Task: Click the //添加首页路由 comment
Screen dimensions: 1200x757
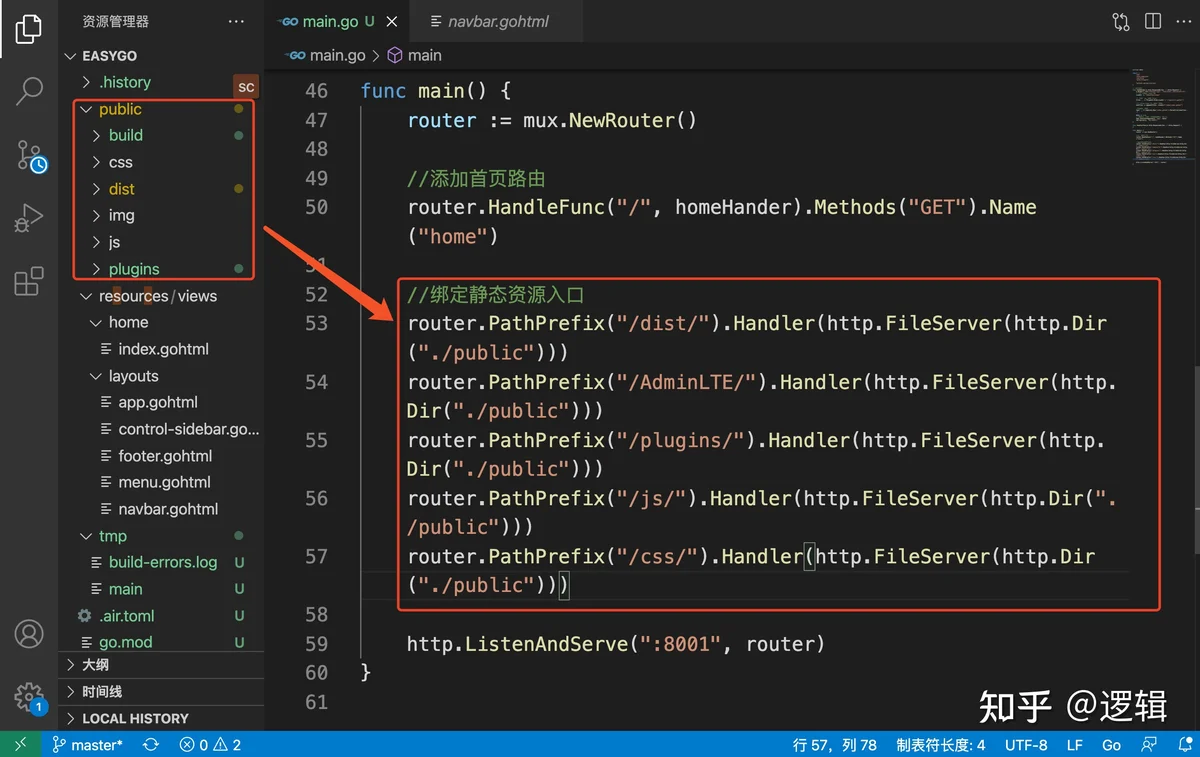Action: pyautogui.click(x=476, y=179)
